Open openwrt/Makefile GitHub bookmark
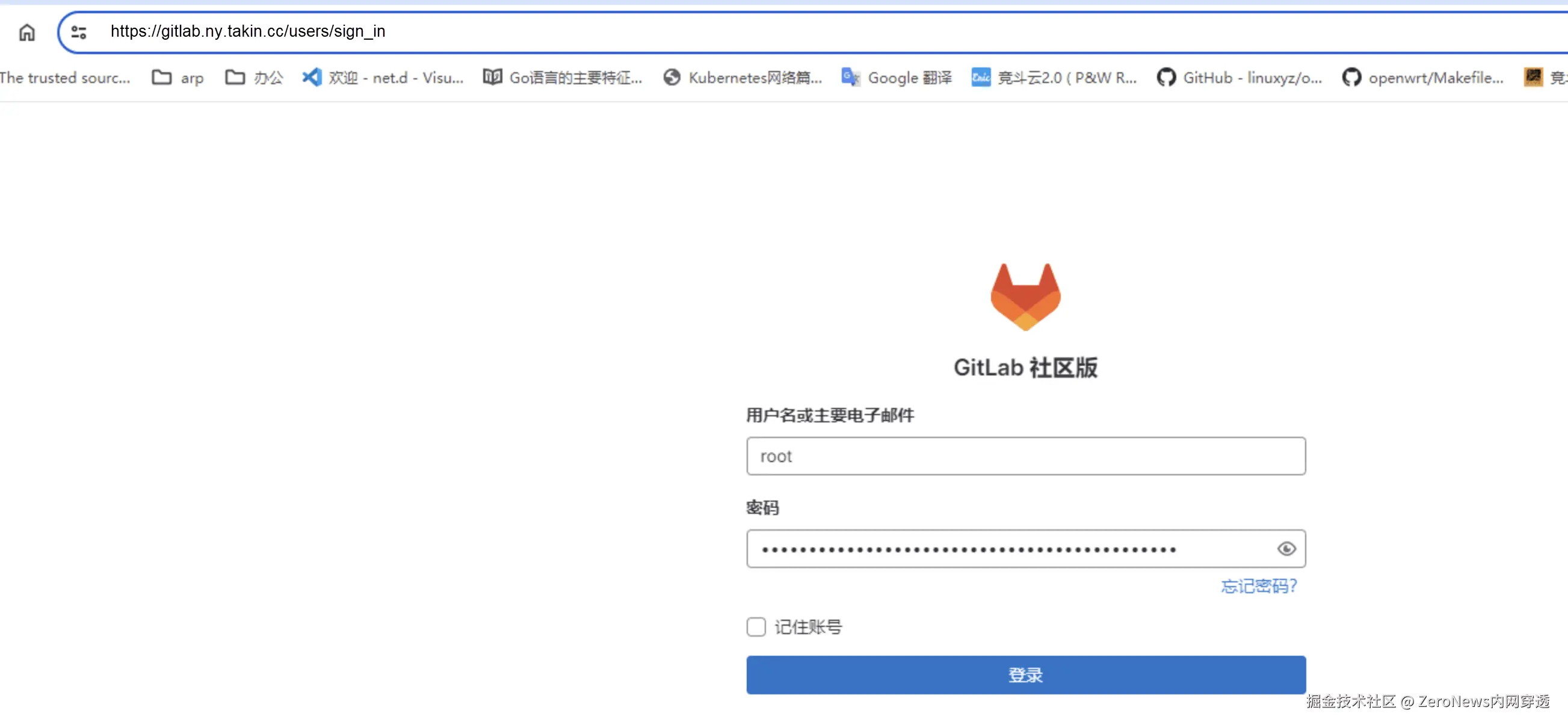 [x=1423, y=78]
